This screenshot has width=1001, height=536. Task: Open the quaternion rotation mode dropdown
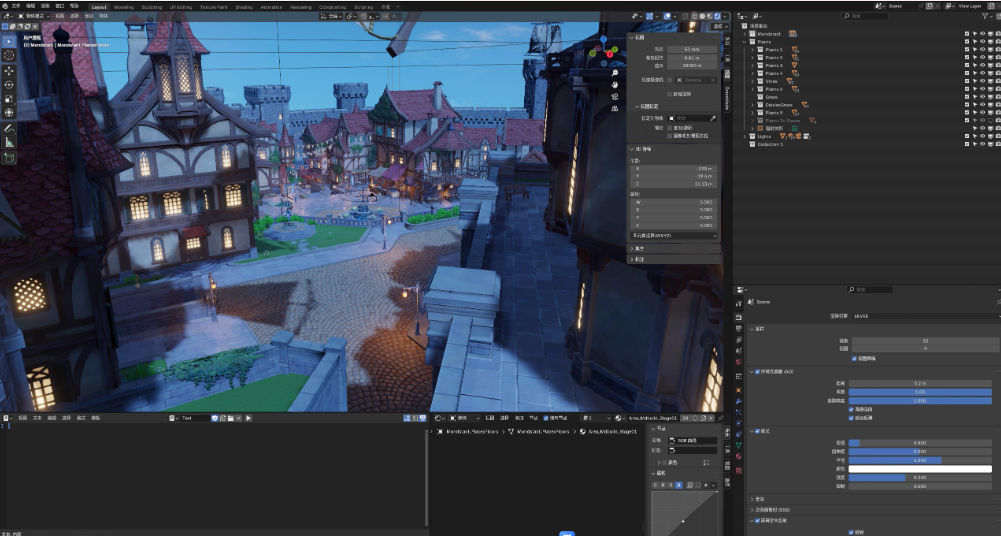click(x=677, y=235)
